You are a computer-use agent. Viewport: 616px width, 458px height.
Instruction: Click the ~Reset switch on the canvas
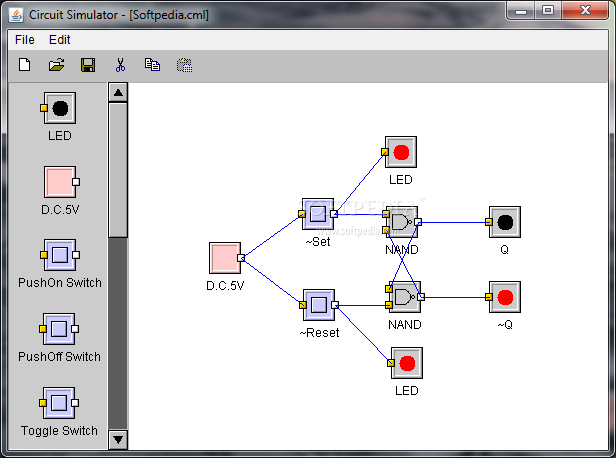pyautogui.click(x=319, y=305)
